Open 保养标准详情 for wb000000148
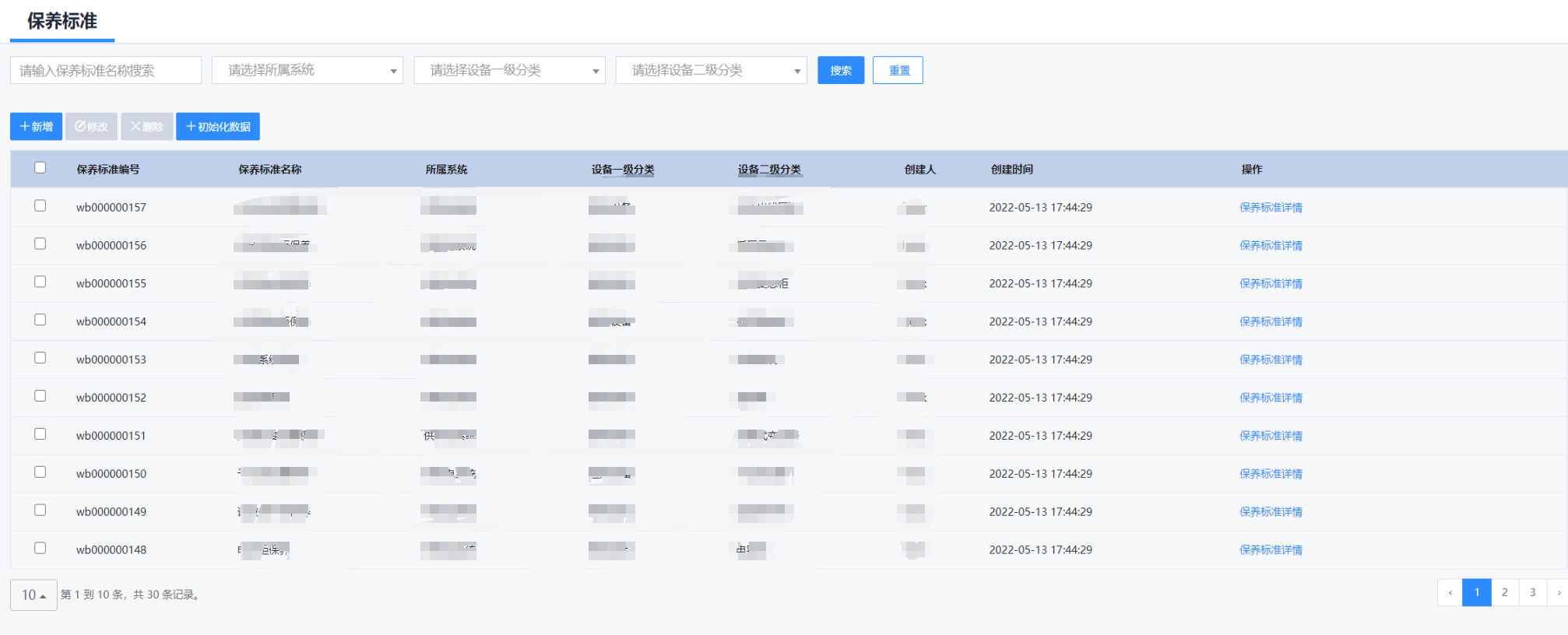The height and width of the screenshot is (635, 1568). tap(1271, 550)
